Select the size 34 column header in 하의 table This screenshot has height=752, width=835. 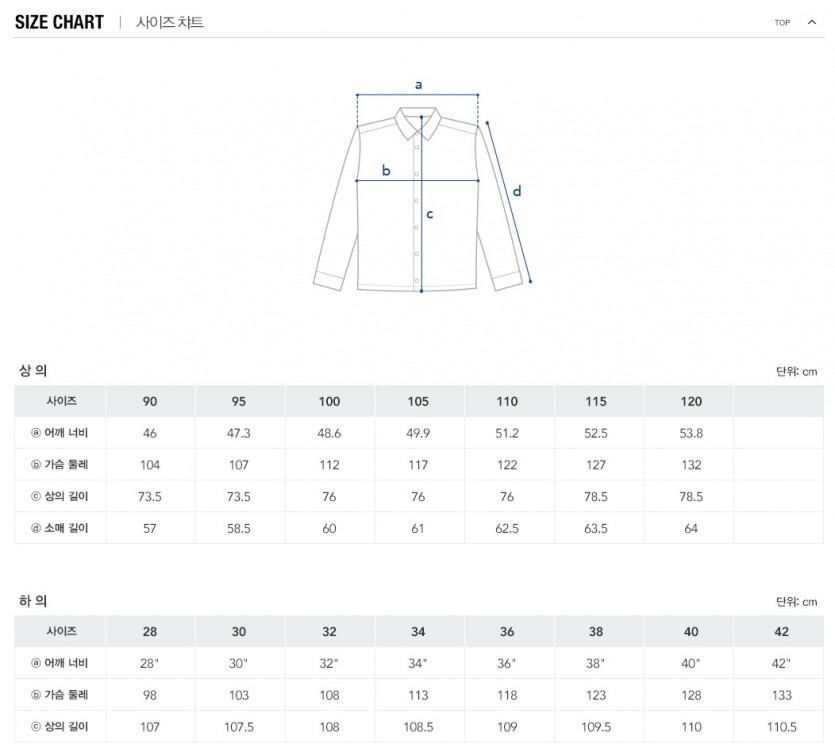click(418, 632)
